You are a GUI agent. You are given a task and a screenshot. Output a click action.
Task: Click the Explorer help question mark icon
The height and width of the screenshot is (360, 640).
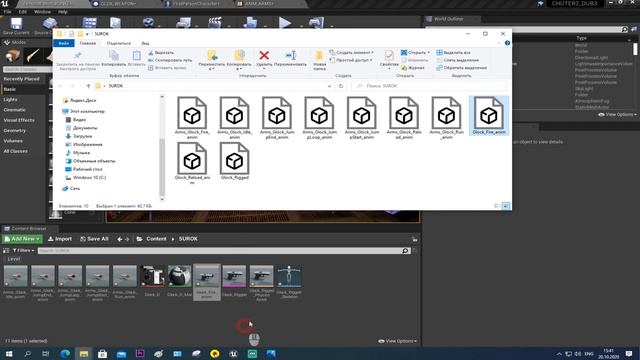pos(507,43)
